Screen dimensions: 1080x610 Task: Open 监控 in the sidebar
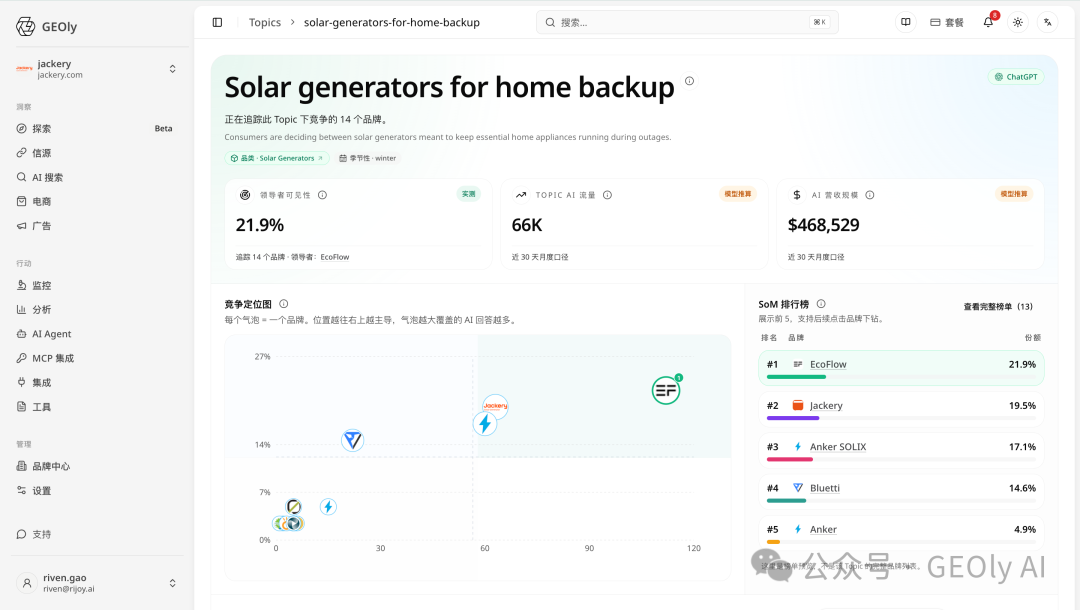(95, 285)
